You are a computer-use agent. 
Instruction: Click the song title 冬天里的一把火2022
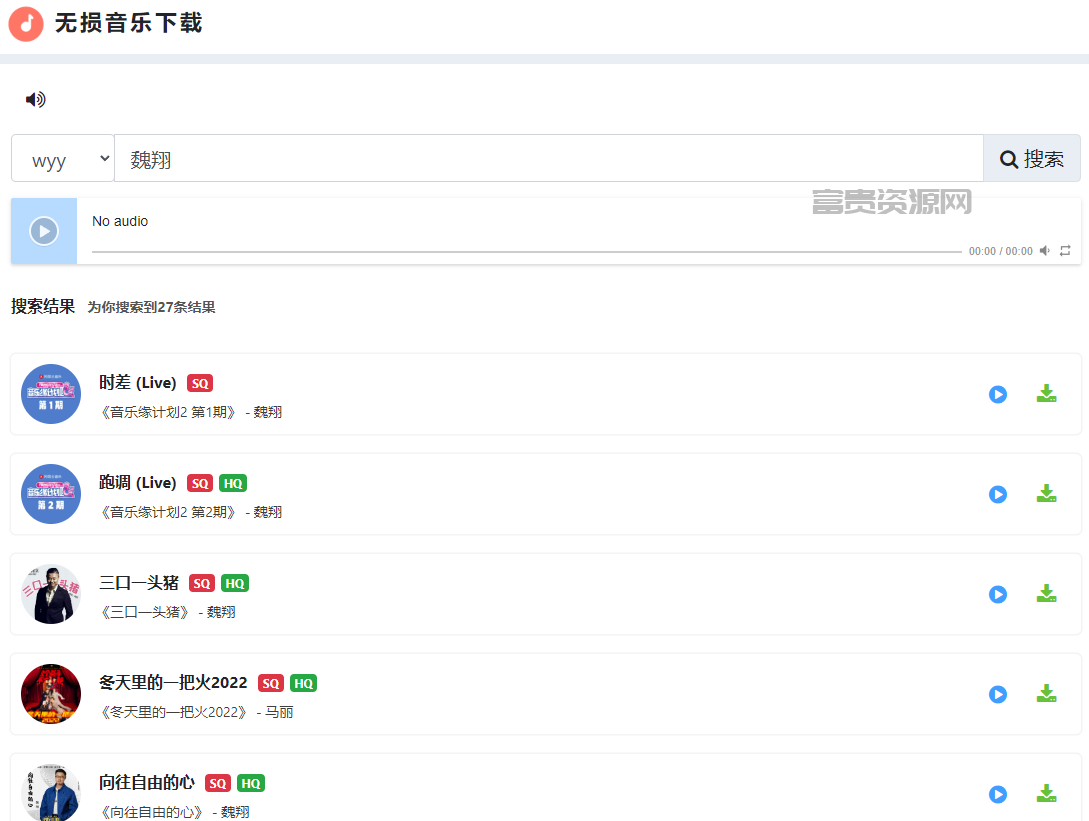tap(173, 683)
